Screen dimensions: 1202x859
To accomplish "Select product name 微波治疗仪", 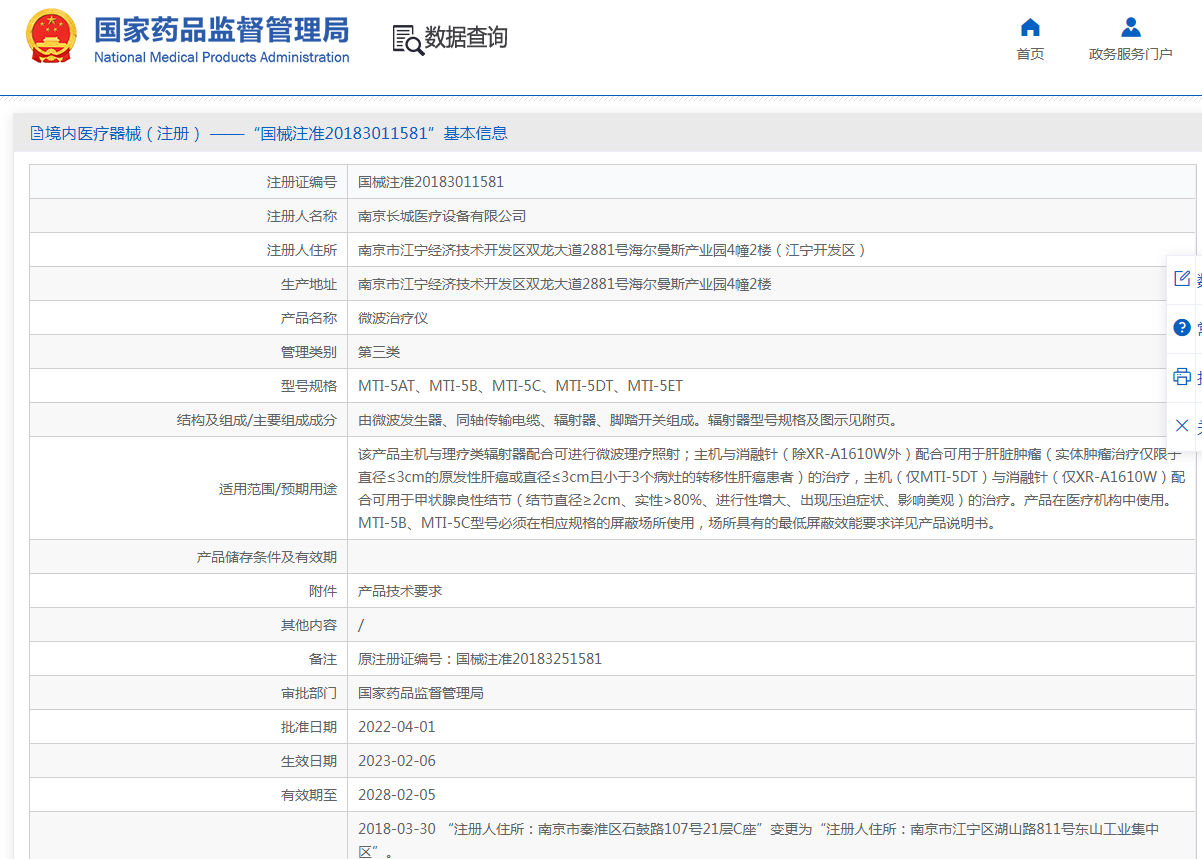I will pyautogui.click(x=393, y=318).
